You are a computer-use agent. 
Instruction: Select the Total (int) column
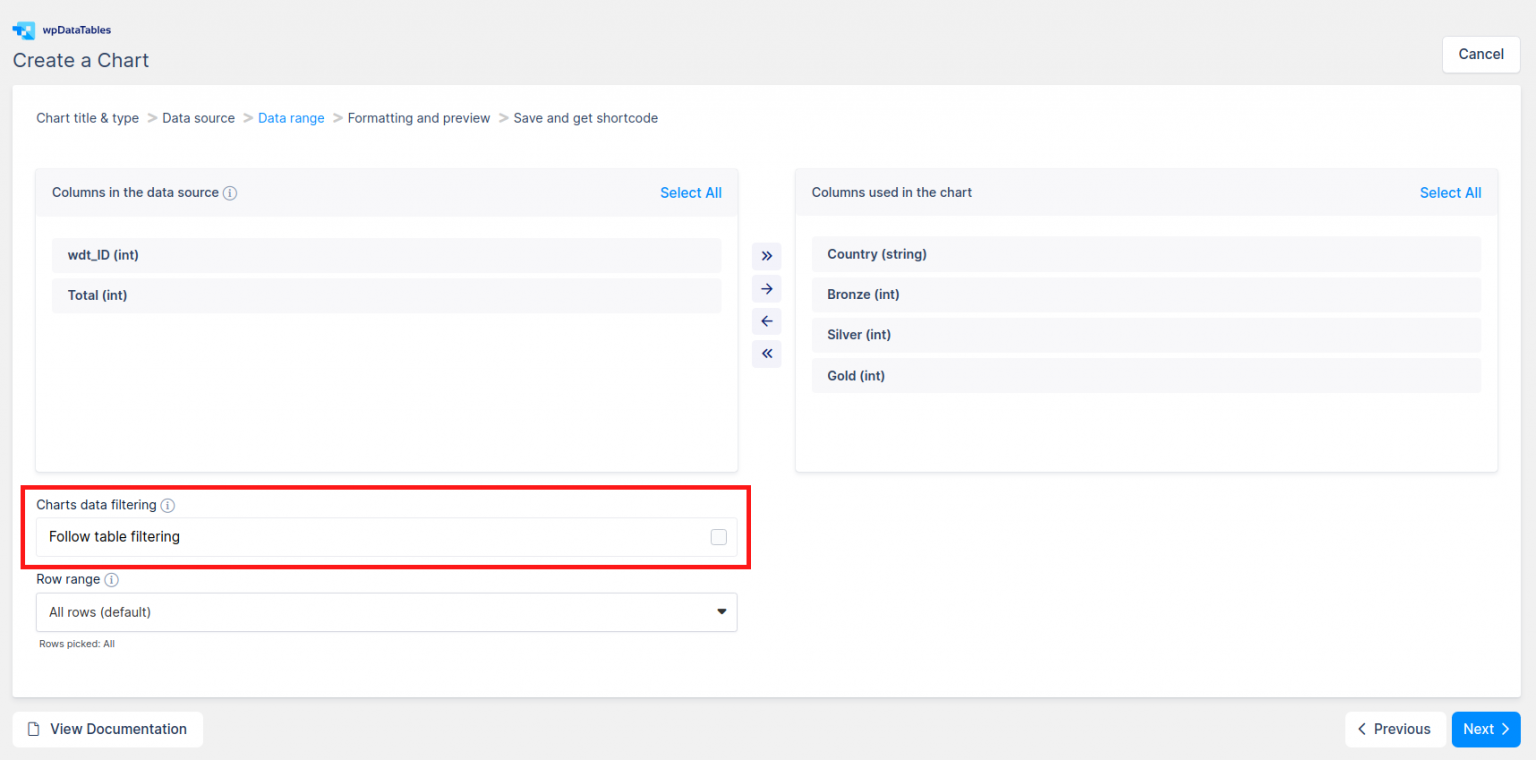point(386,296)
